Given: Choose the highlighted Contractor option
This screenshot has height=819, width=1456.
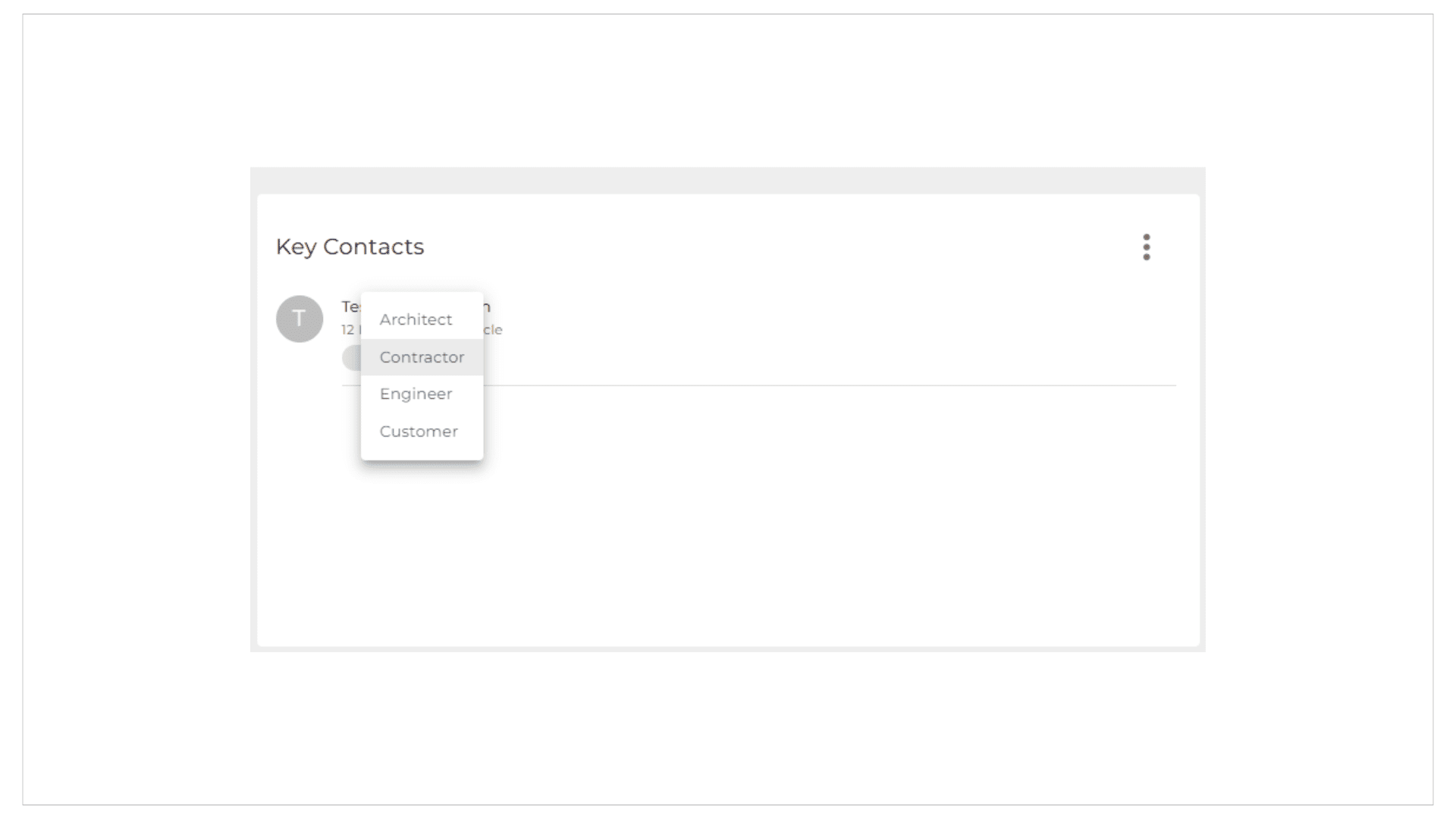Looking at the screenshot, I should [x=422, y=357].
